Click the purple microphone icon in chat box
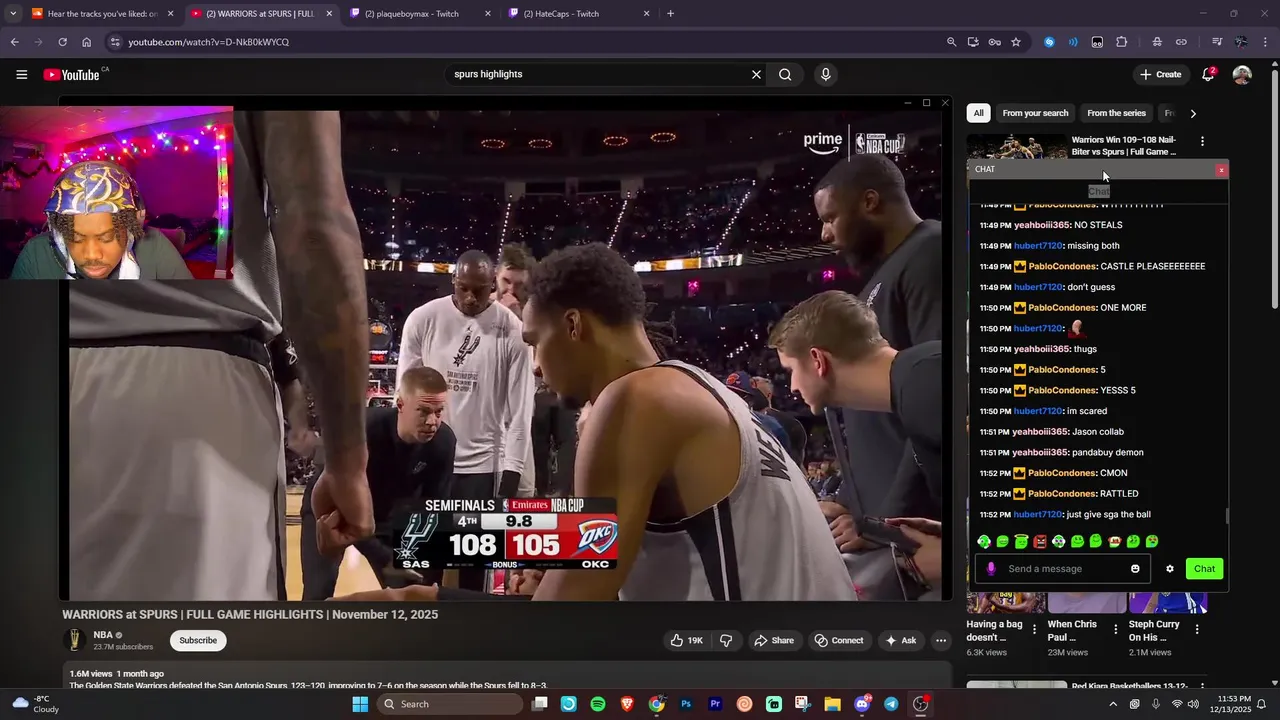The image size is (1280, 720). click(991, 569)
